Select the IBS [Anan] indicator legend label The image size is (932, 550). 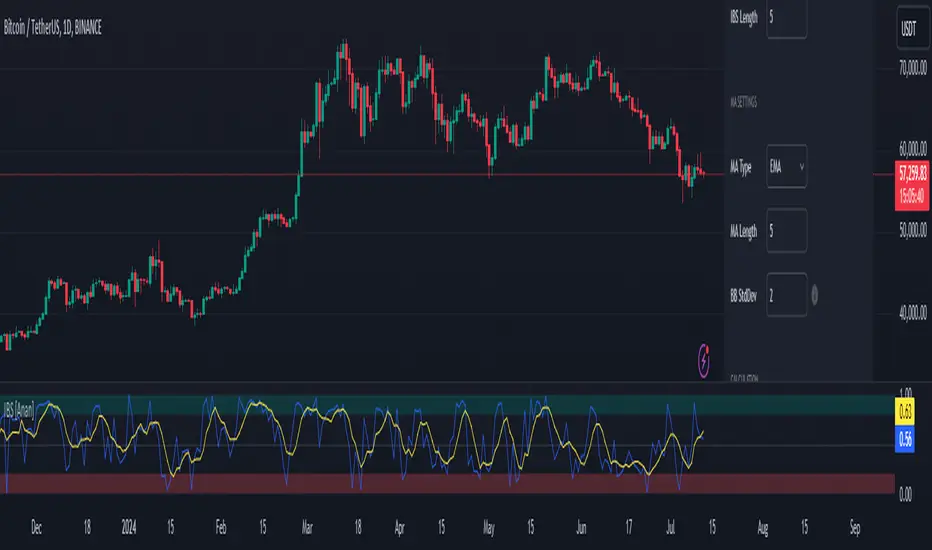click(x=19, y=410)
